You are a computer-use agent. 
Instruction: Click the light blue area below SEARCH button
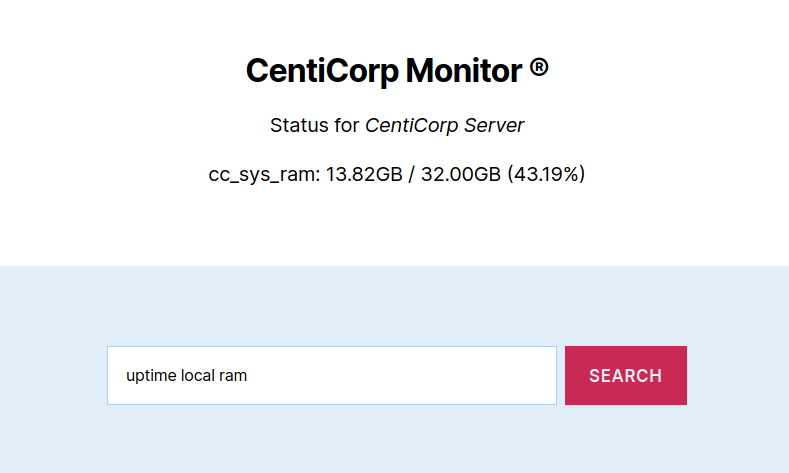(625, 439)
